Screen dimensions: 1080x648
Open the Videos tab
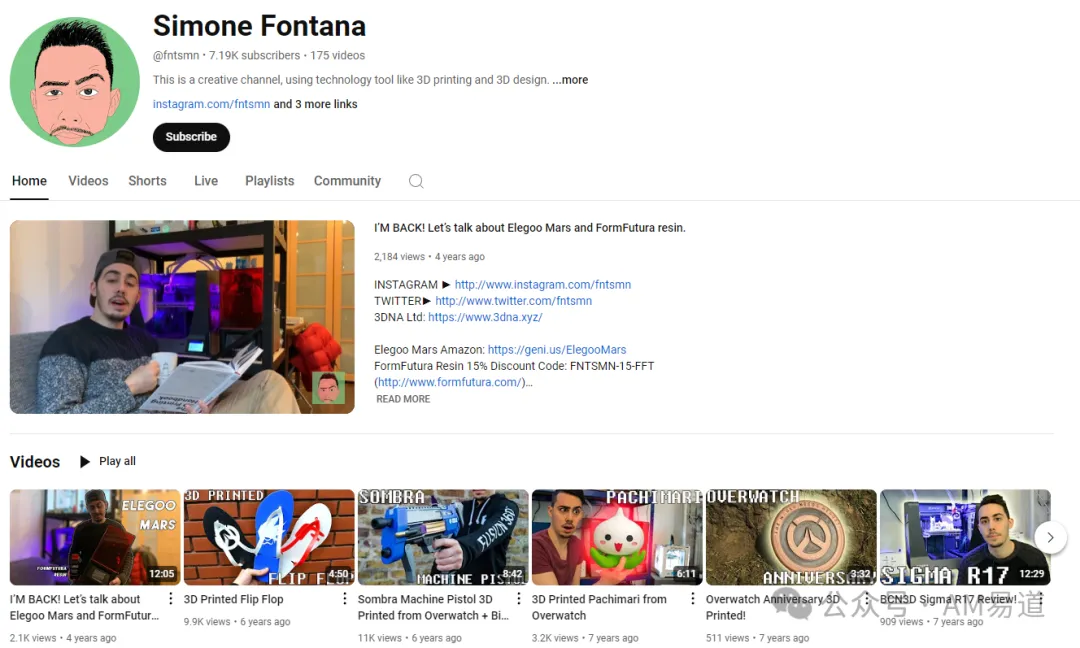(x=88, y=181)
